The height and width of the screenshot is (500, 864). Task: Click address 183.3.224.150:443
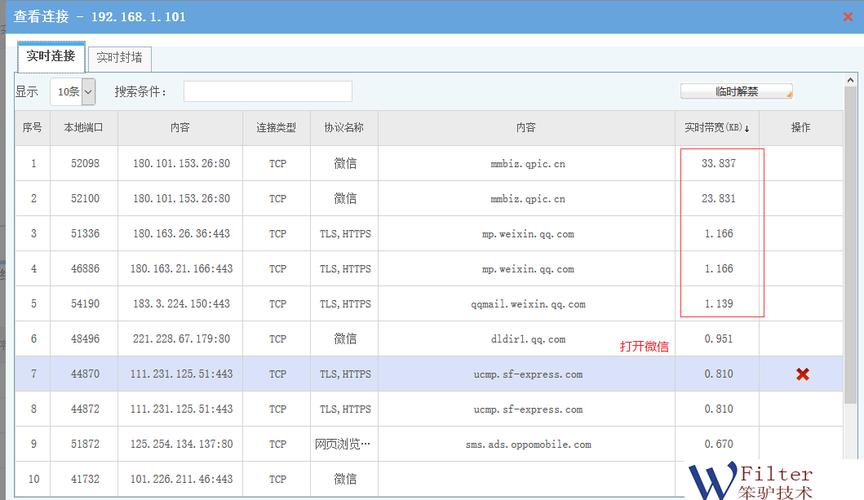tap(181, 304)
